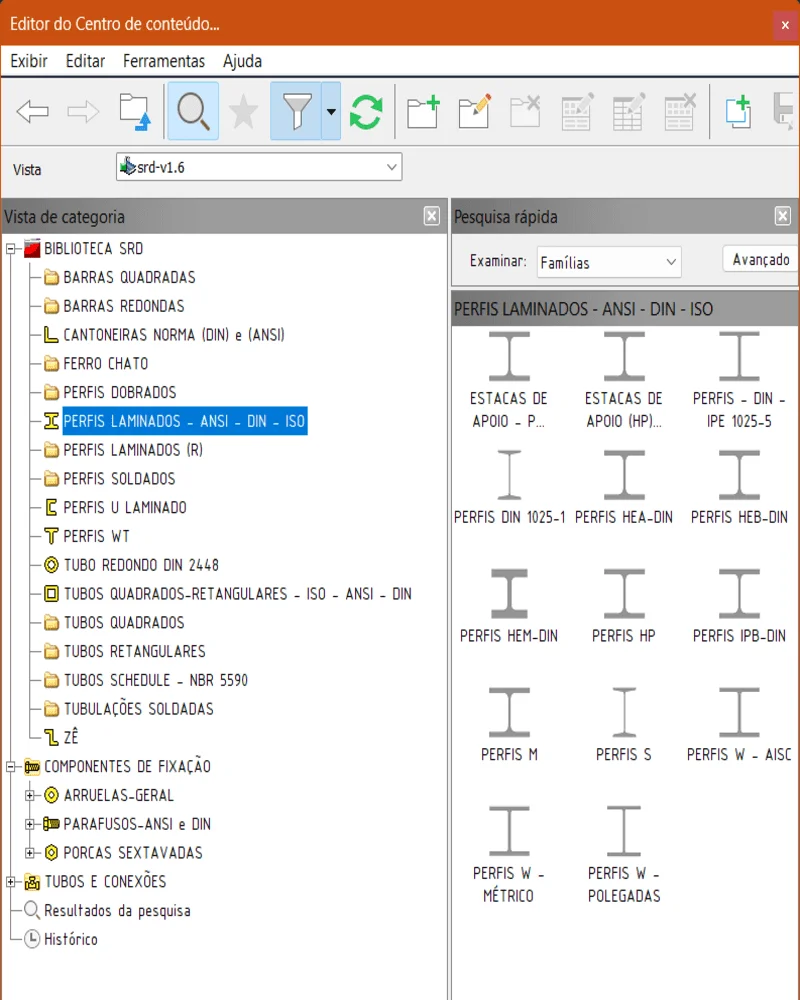Open the Vista library dropdown srd-v1.6
800x1000 pixels.
[259, 168]
